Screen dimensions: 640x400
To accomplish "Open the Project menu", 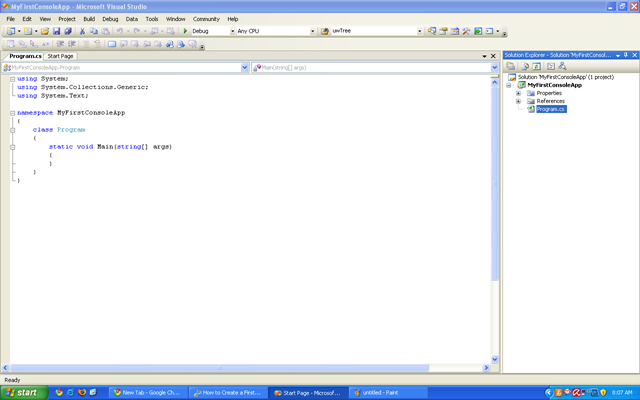I will (x=67, y=19).
